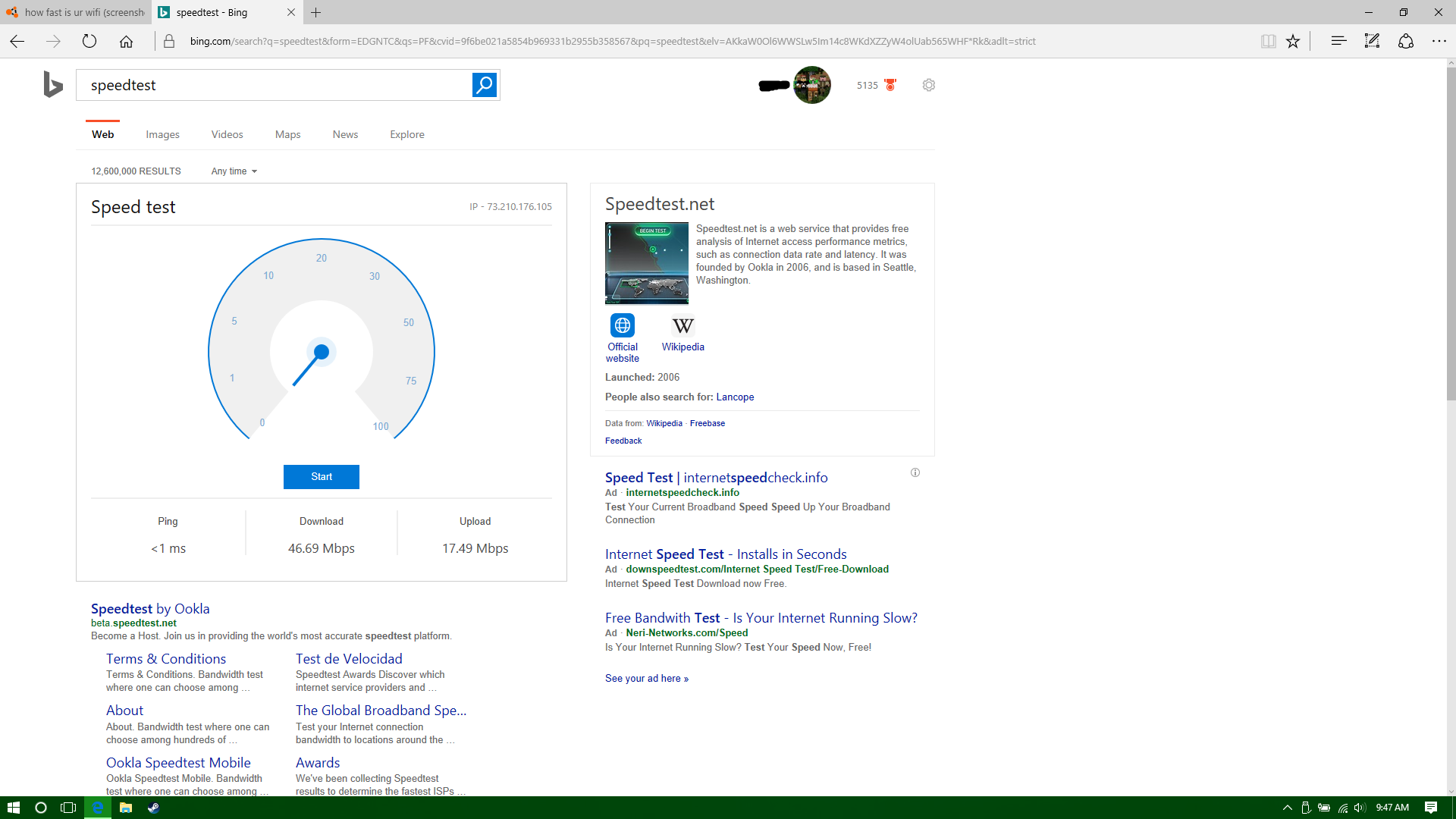1456x819 pixels.
Task: Open the Explore tab
Action: tap(407, 134)
